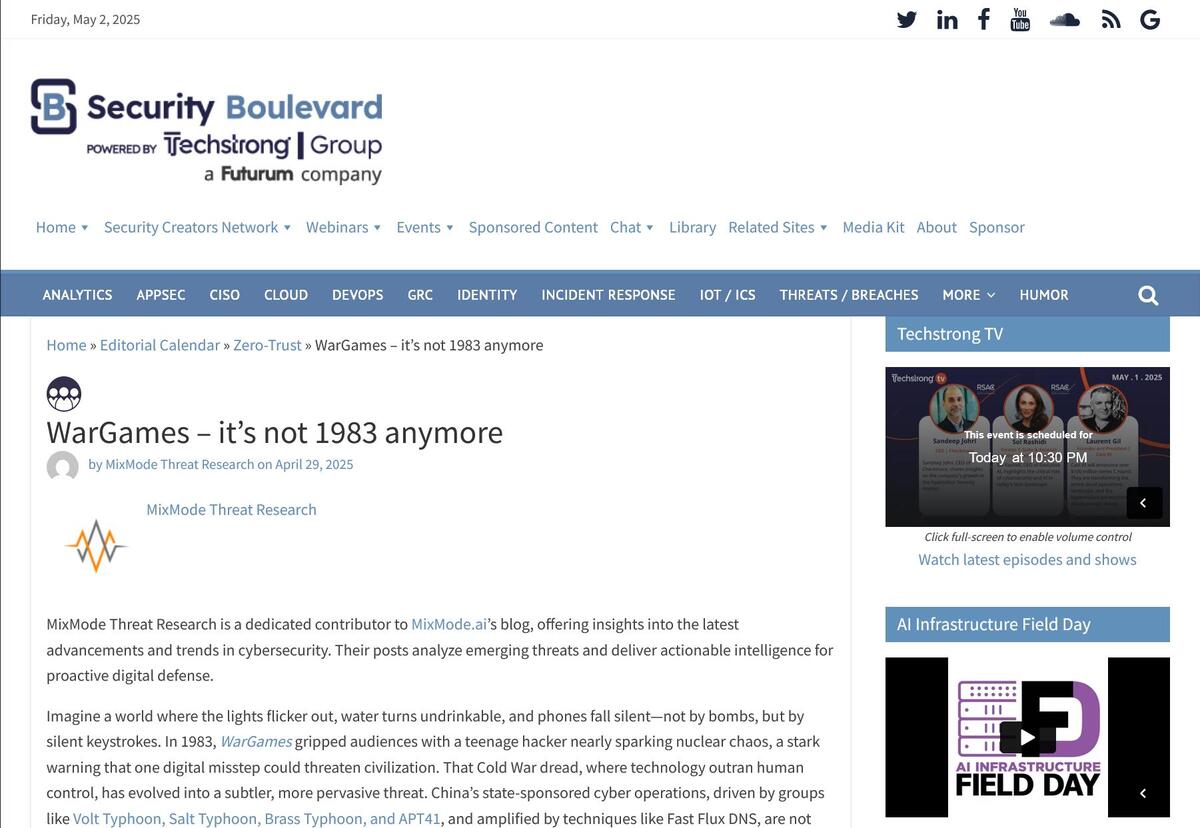1200x828 pixels.
Task: Open the Library menu item
Action: tap(692, 227)
